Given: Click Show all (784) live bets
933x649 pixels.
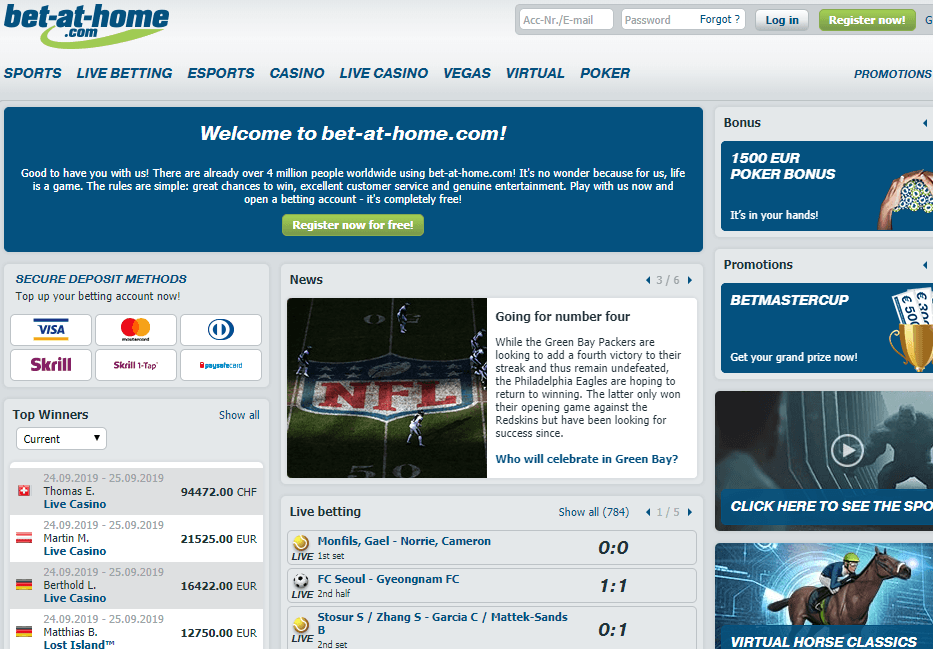Looking at the screenshot, I should click(x=594, y=512).
